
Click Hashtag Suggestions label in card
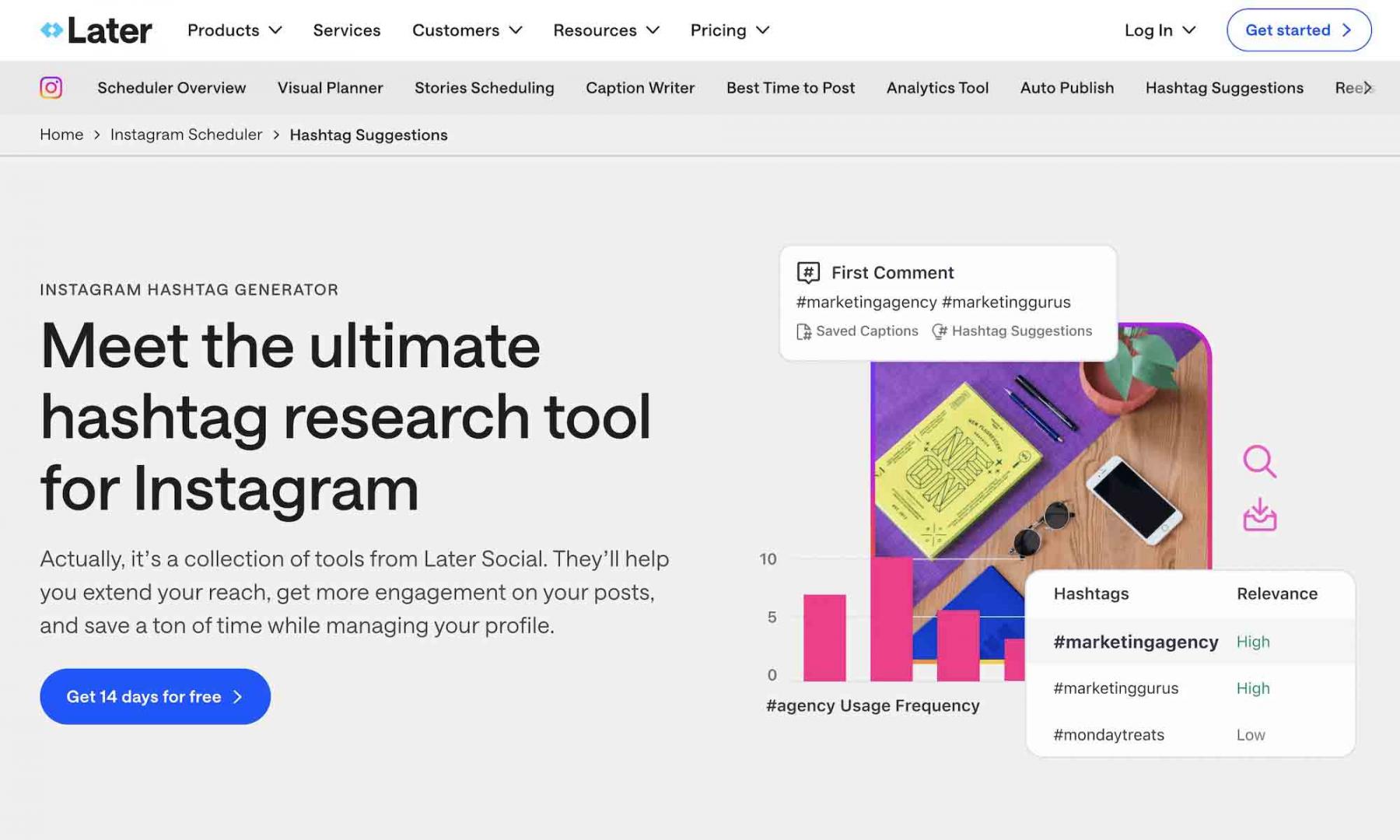(1022, 331)
